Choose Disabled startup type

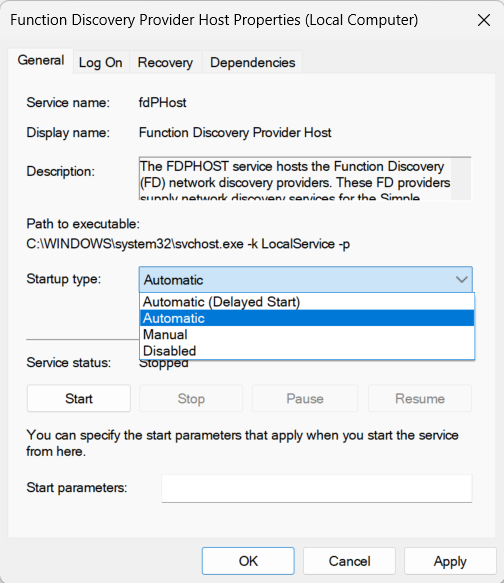(x=307, y=351)
